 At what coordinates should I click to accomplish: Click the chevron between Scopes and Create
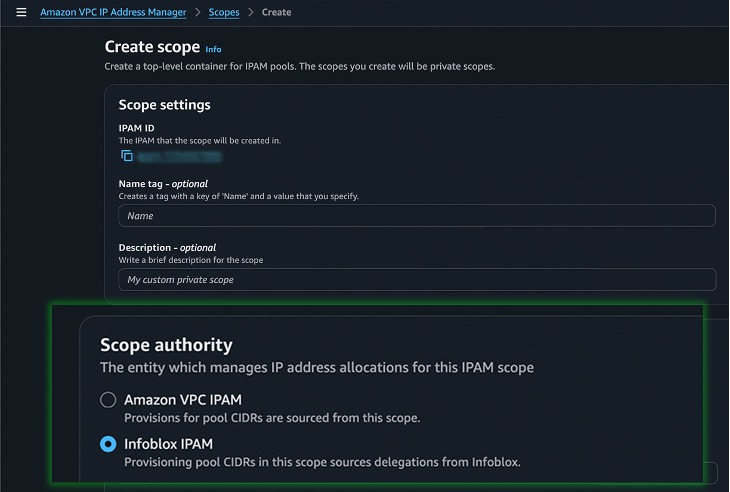(250, 12)
